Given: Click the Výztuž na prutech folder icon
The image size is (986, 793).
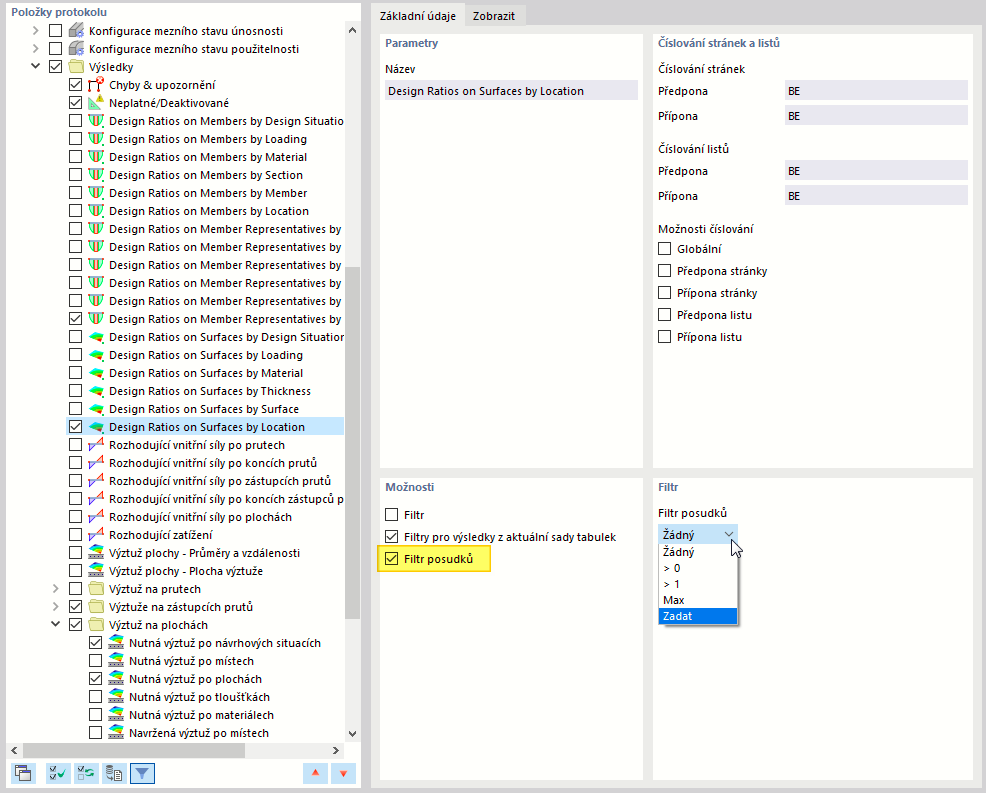Looking at the screenshot, I should [96, 589].
